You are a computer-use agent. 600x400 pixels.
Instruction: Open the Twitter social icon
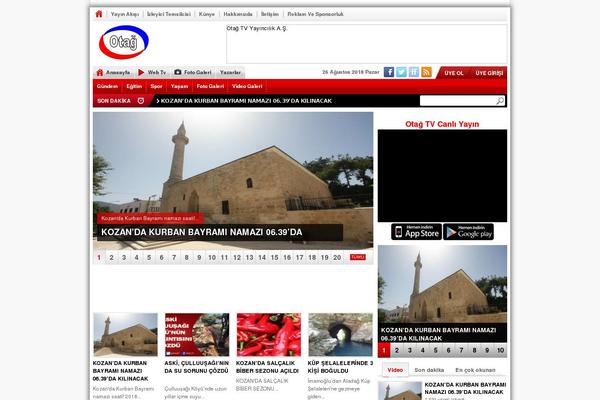(401, 73)
